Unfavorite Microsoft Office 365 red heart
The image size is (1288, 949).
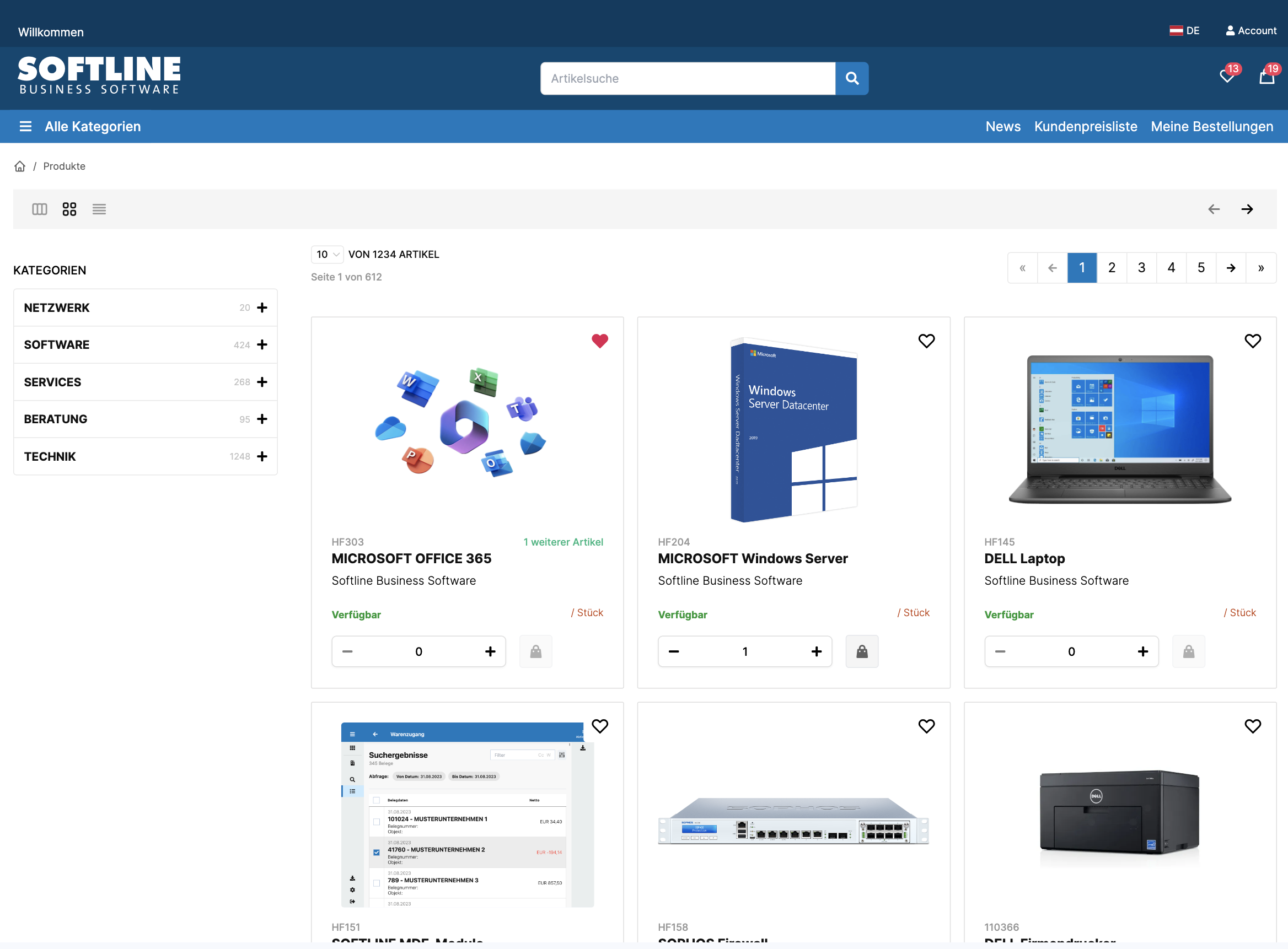(x=599, y=341)
